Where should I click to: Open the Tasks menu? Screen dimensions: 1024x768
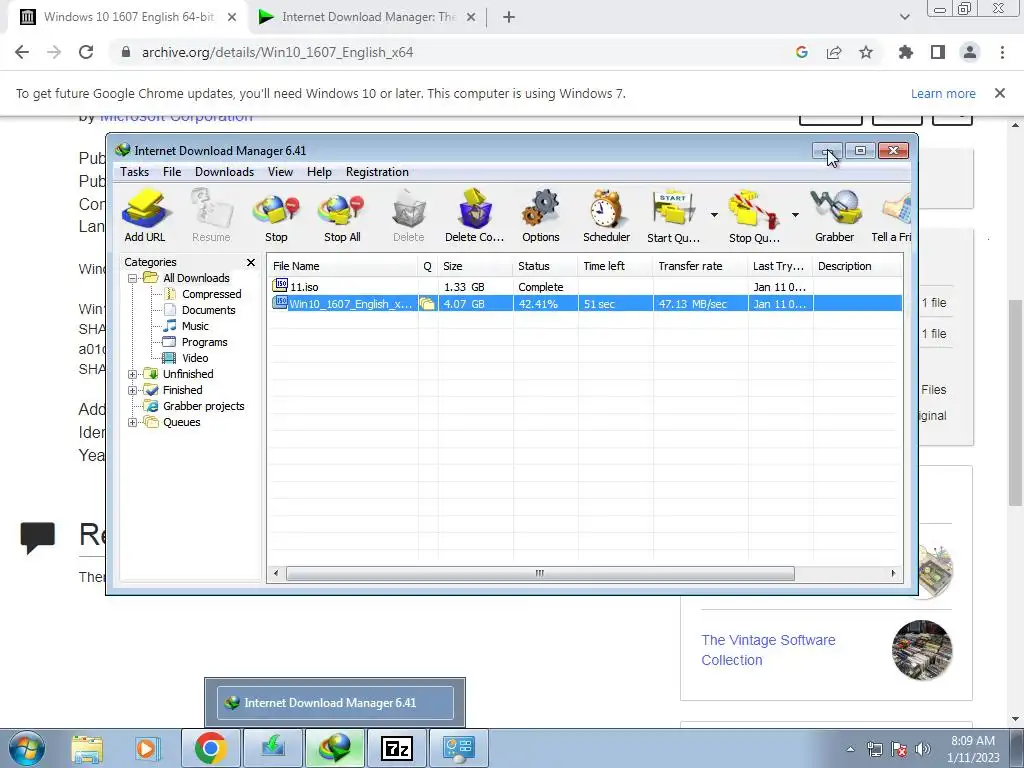[135, 172]
